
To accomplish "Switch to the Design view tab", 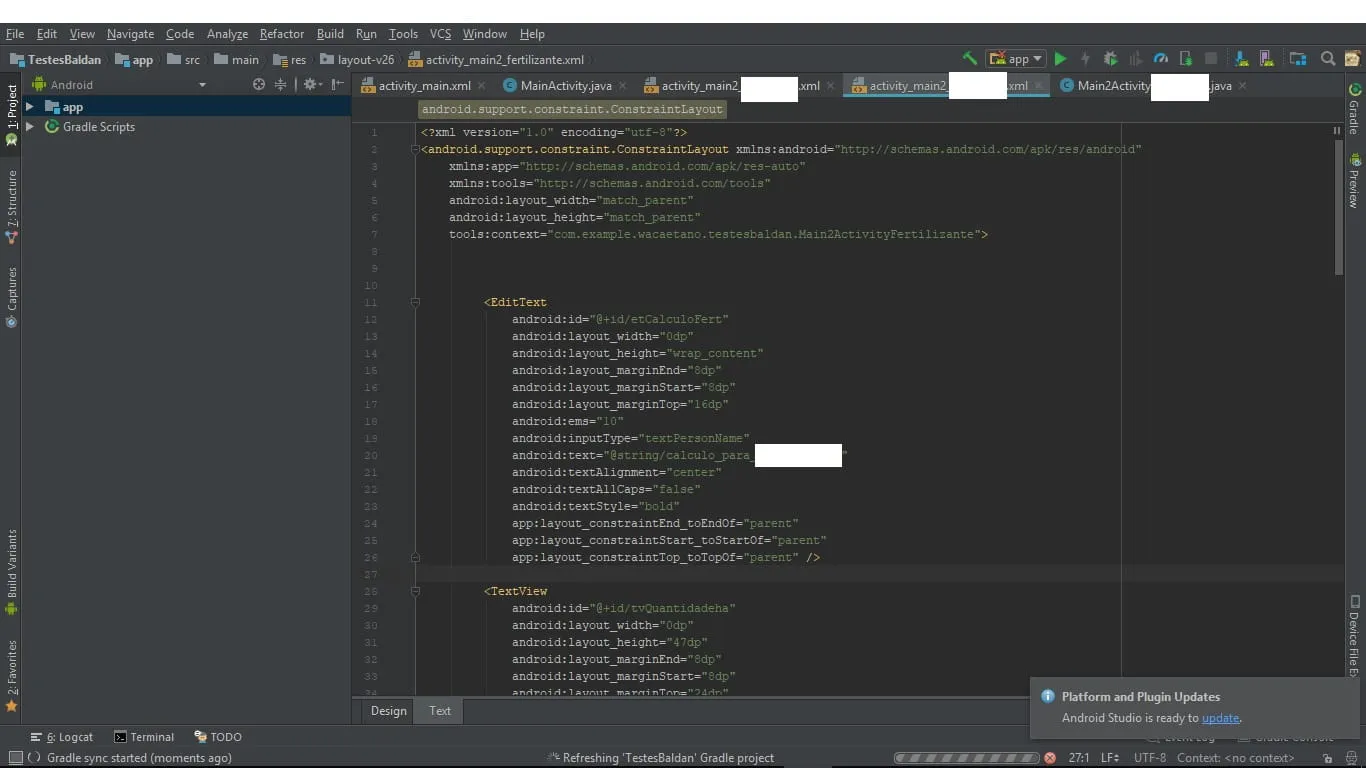I will (x=388, y=711).
